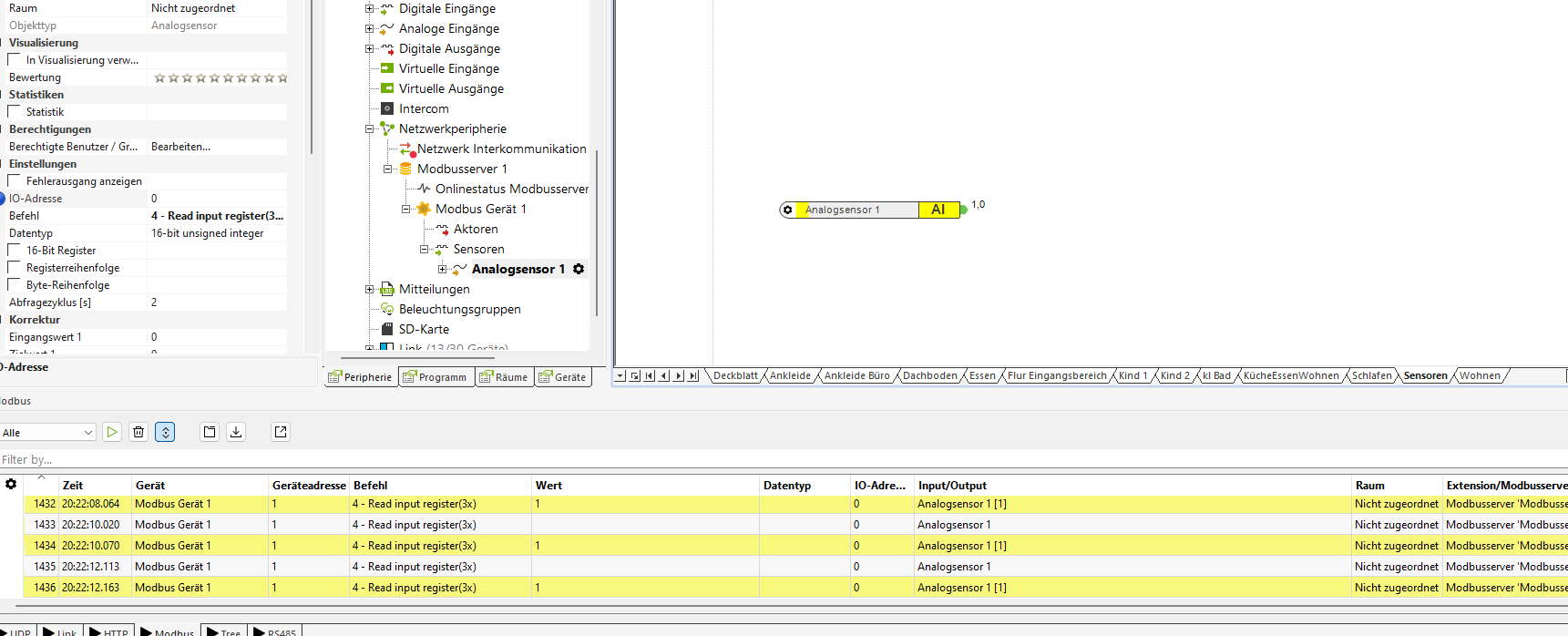Open table column settings gear icon
Viewport: 1568px width, 636px height.
11,485
